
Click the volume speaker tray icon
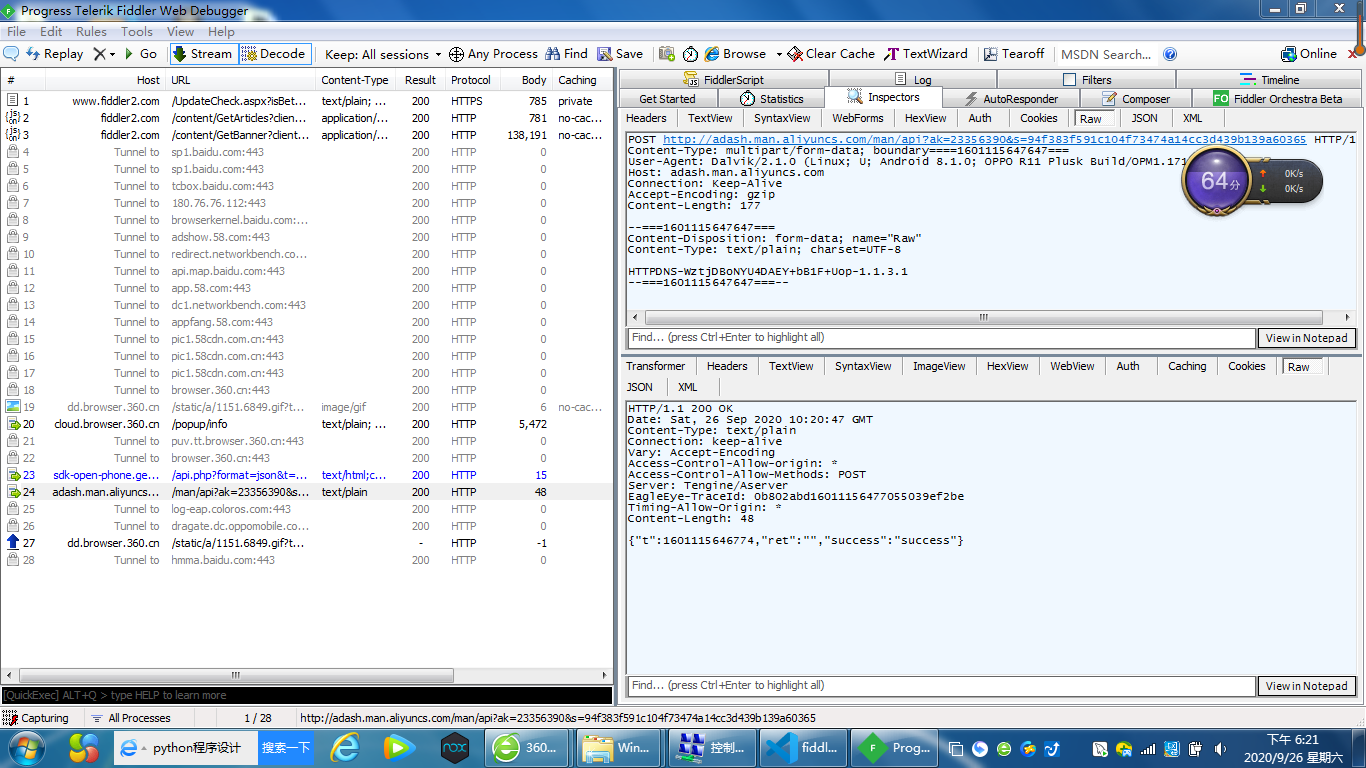tap(1219, 749)
